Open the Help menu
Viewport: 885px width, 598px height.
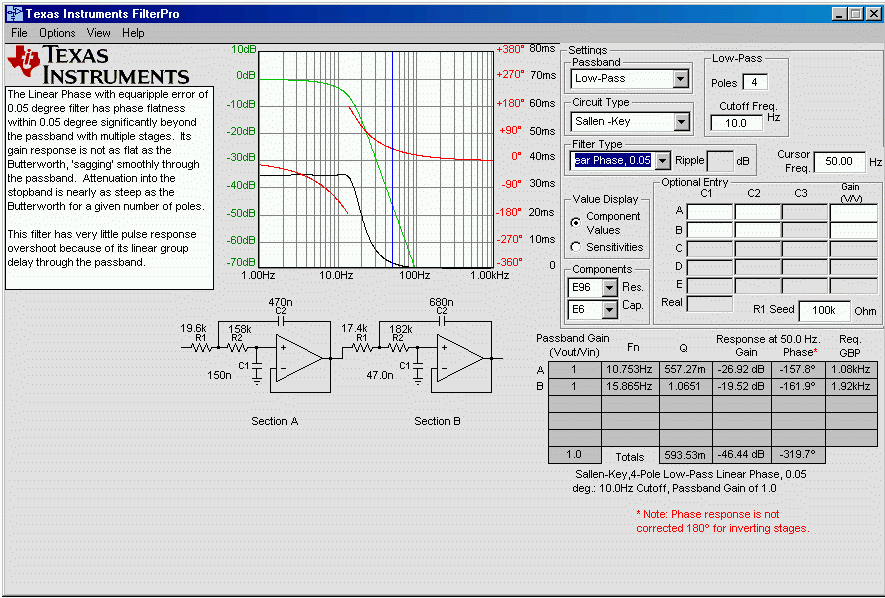pyautogui.click(x=133, y=33)
